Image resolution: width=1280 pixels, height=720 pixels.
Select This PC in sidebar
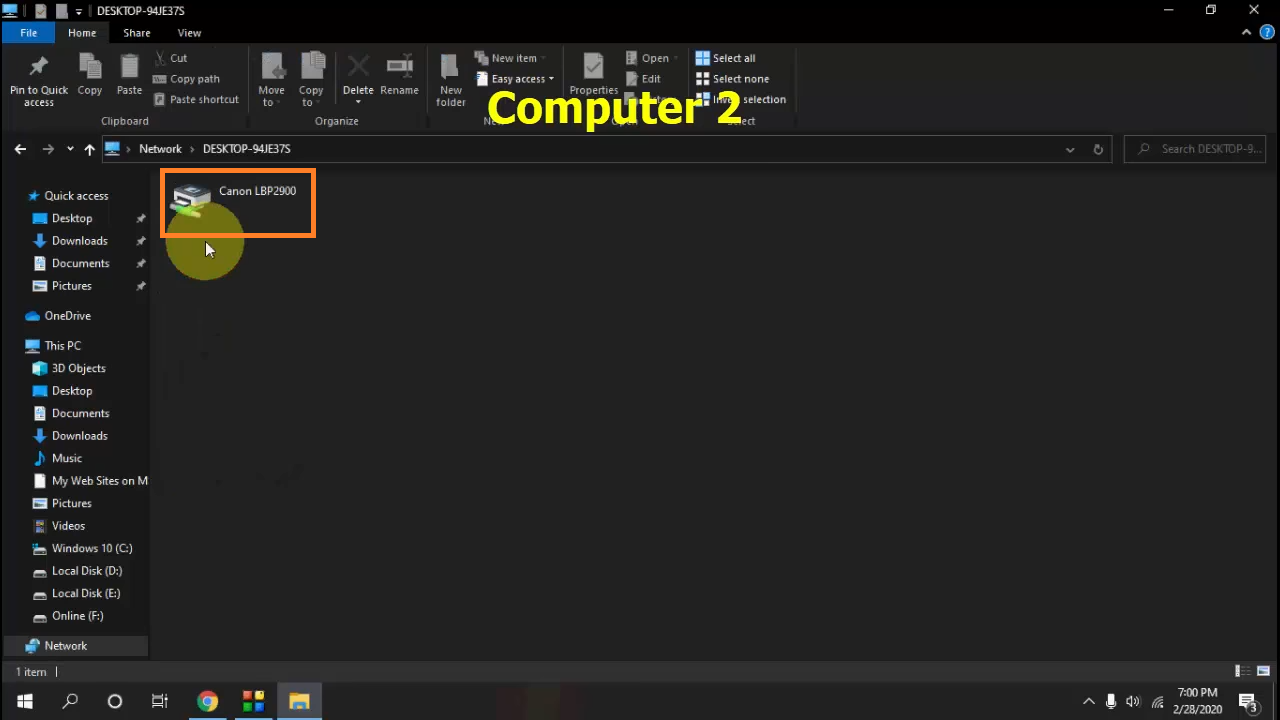(x=62, y=346)
